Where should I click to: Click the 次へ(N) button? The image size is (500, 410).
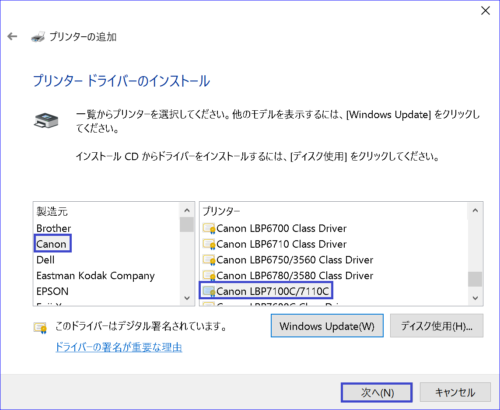(x=377, y=392)
